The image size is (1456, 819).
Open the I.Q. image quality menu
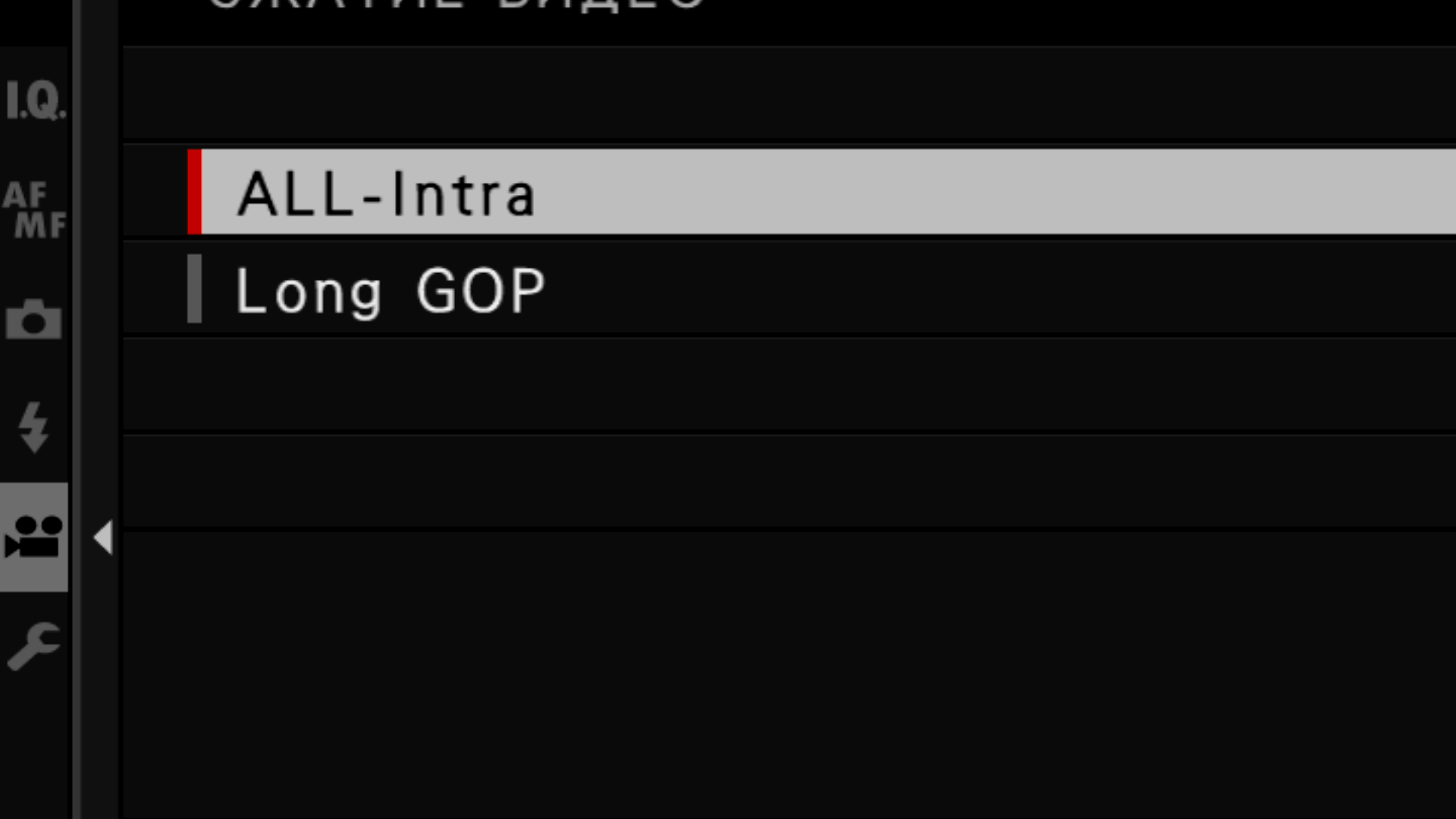(34, 101)
